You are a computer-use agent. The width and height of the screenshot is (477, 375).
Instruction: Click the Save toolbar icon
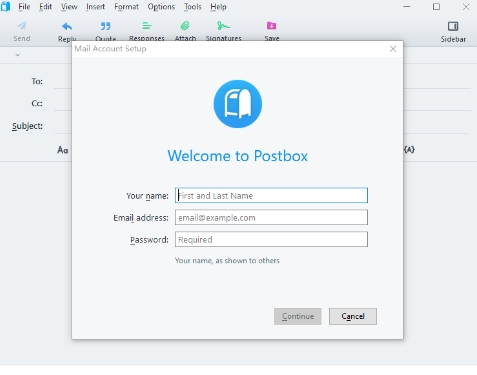271,26
